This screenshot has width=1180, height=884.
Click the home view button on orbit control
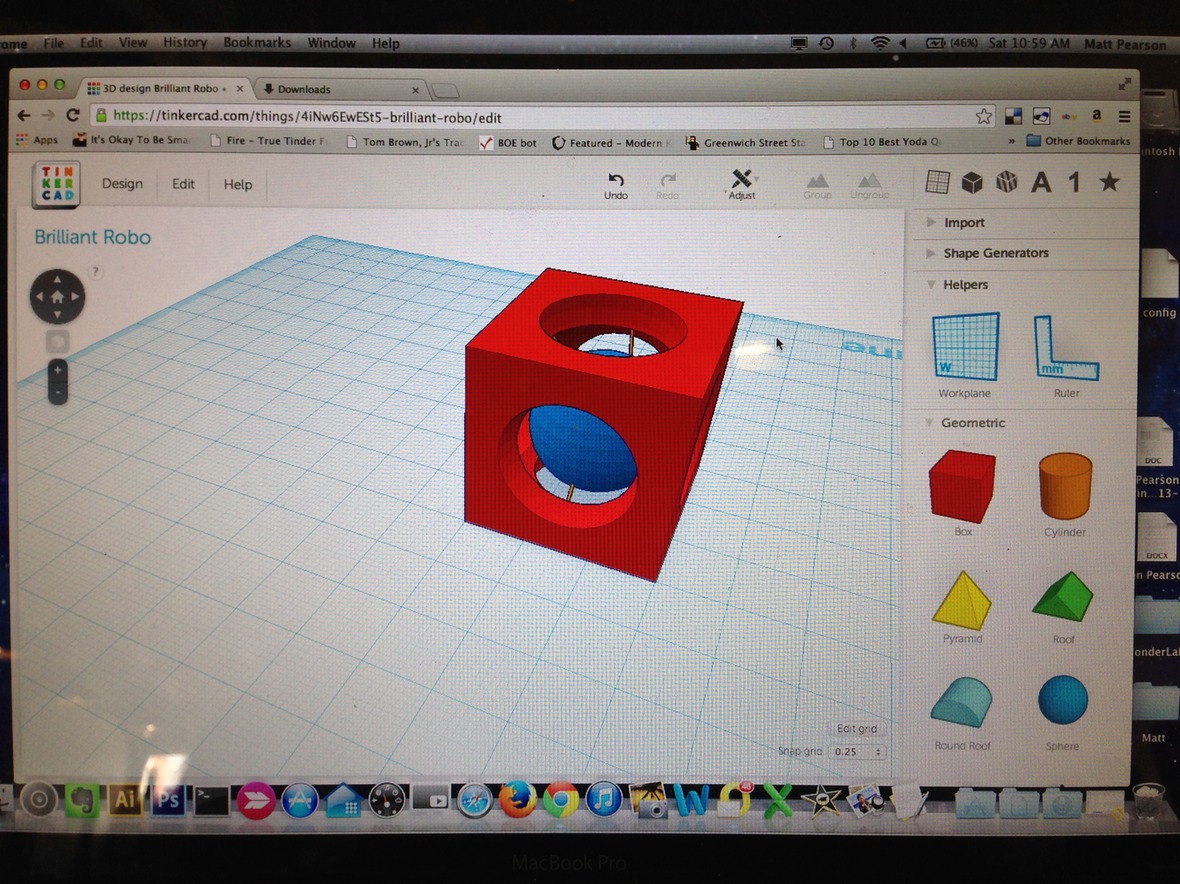(57, 297)
